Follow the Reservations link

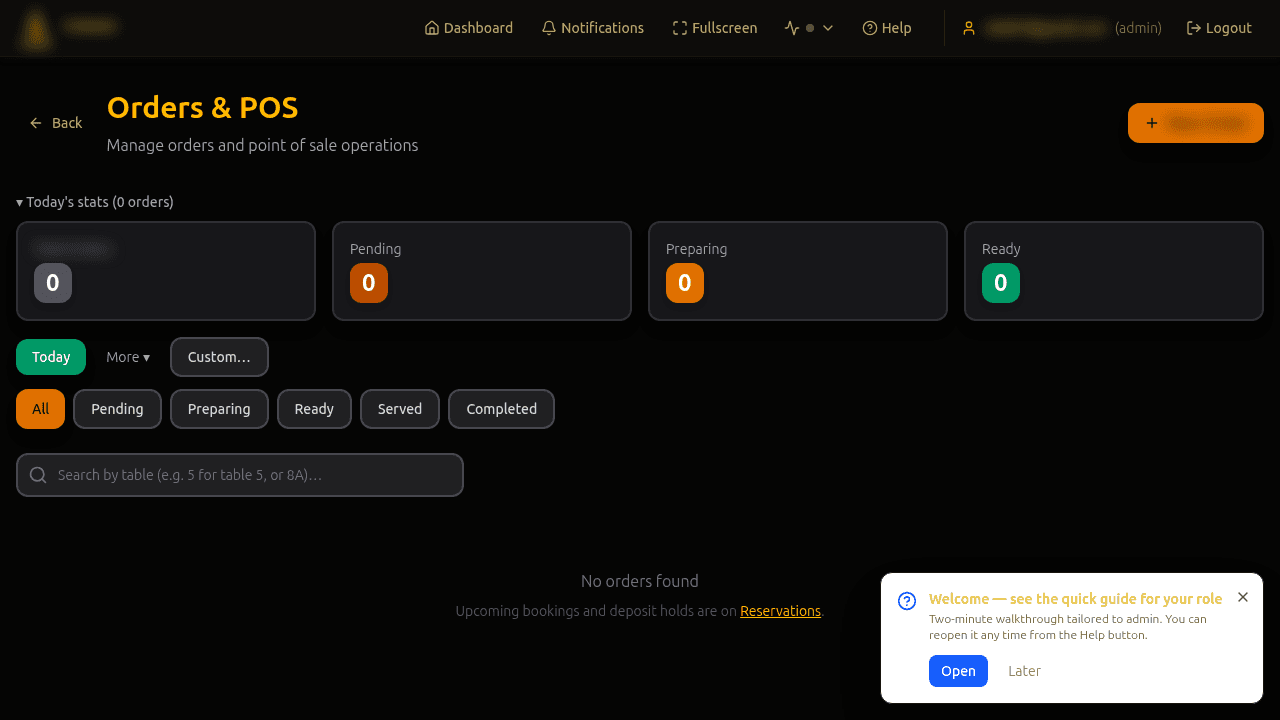(x=780, y=611)
